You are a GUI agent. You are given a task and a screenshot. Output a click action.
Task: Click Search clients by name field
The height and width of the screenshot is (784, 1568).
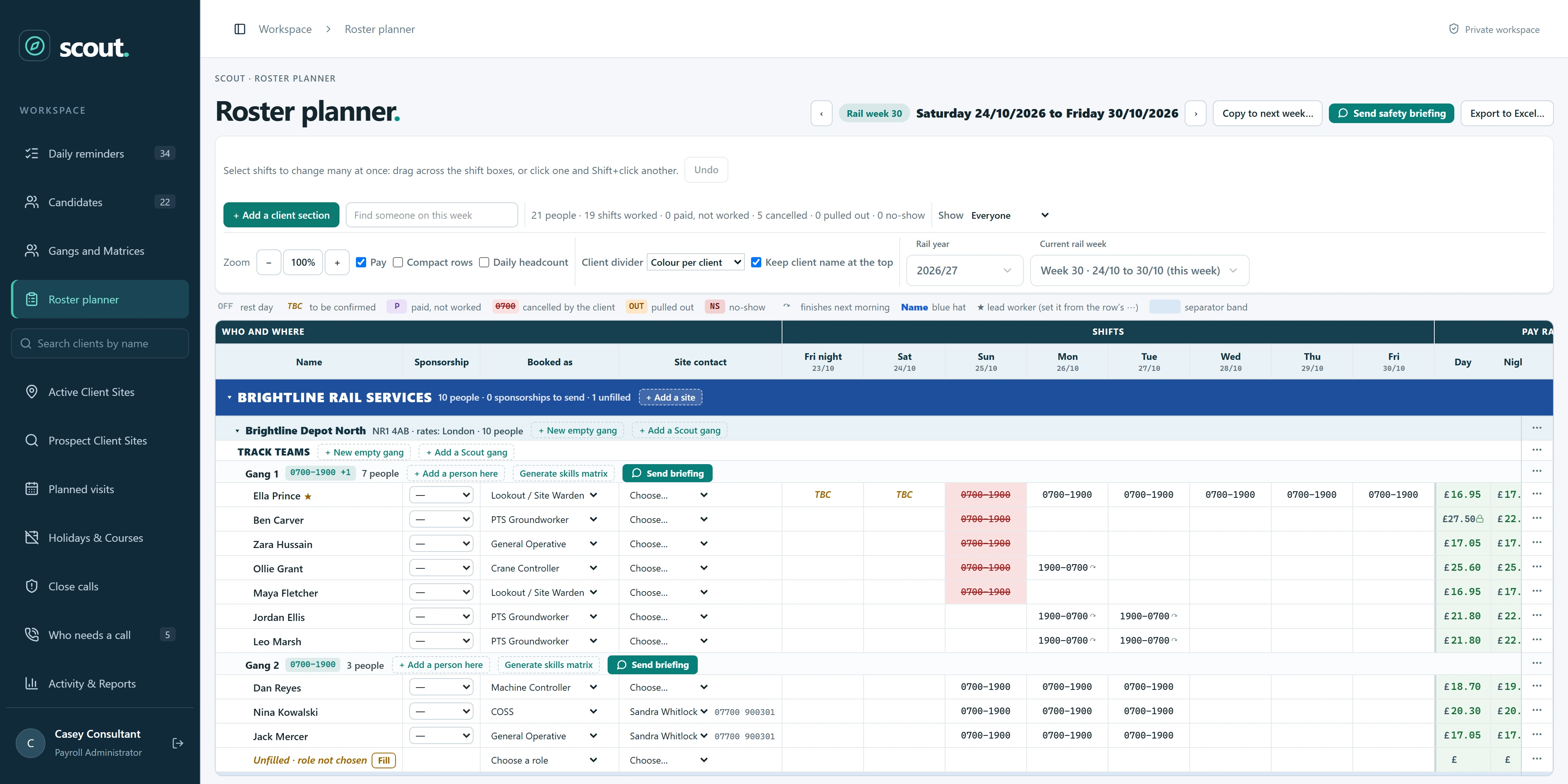100,343
